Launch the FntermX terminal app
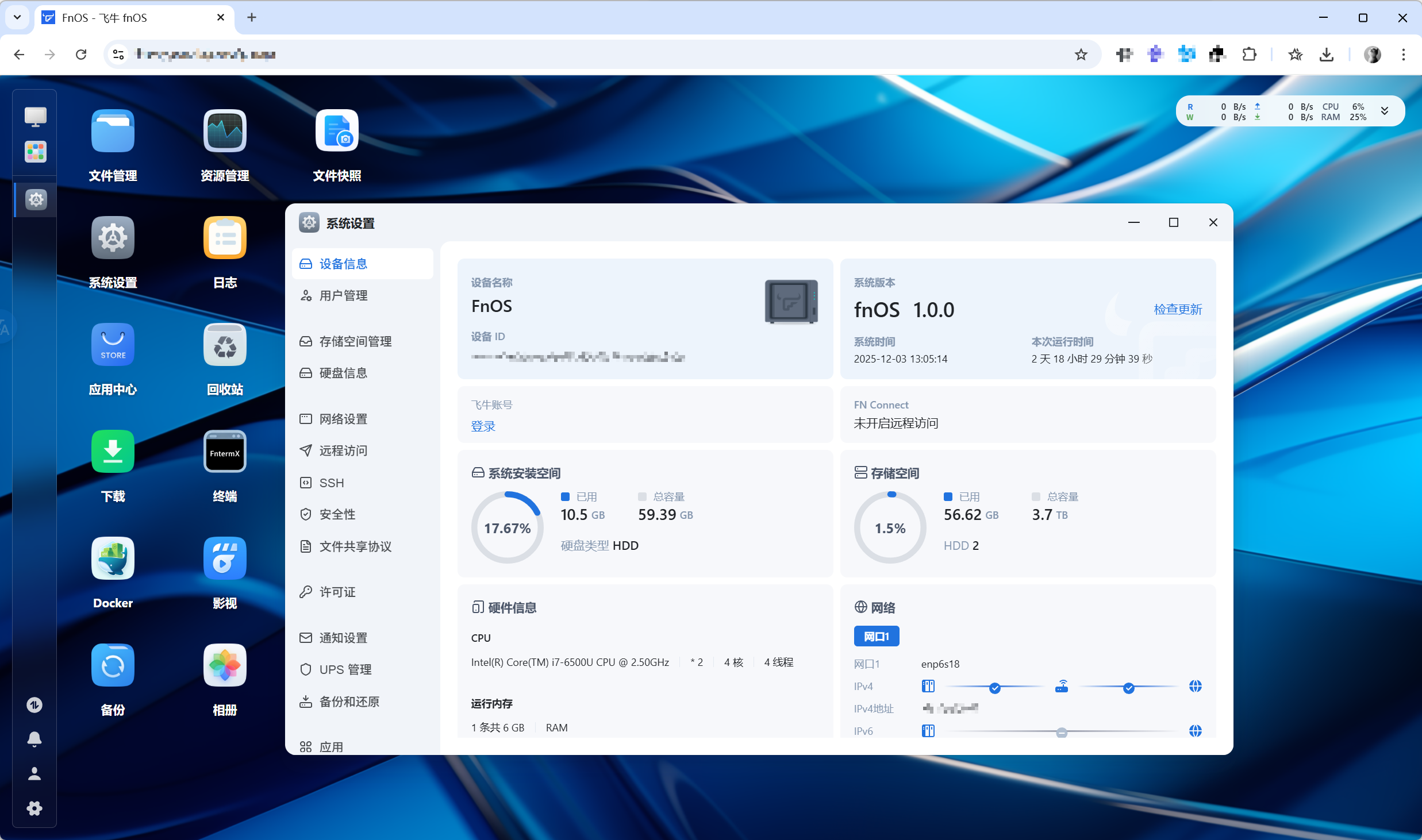The width and height of the screenshot is (1422, 840). point(225,452)
